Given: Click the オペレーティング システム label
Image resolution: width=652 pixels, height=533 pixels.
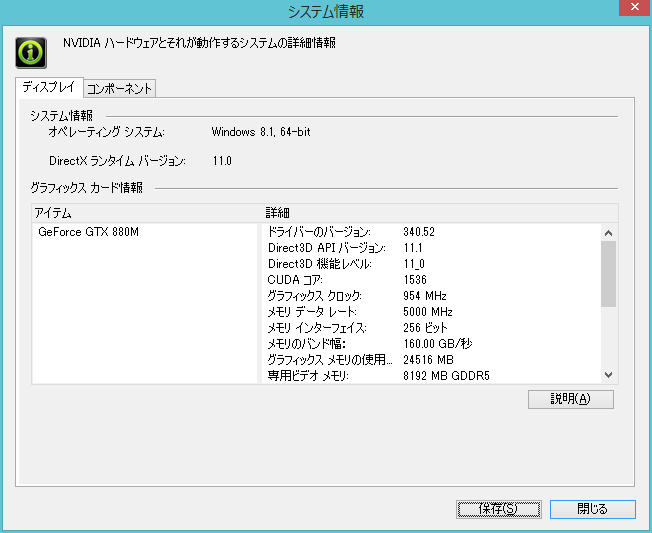Looking at the screenshot, I should (106, 132).
